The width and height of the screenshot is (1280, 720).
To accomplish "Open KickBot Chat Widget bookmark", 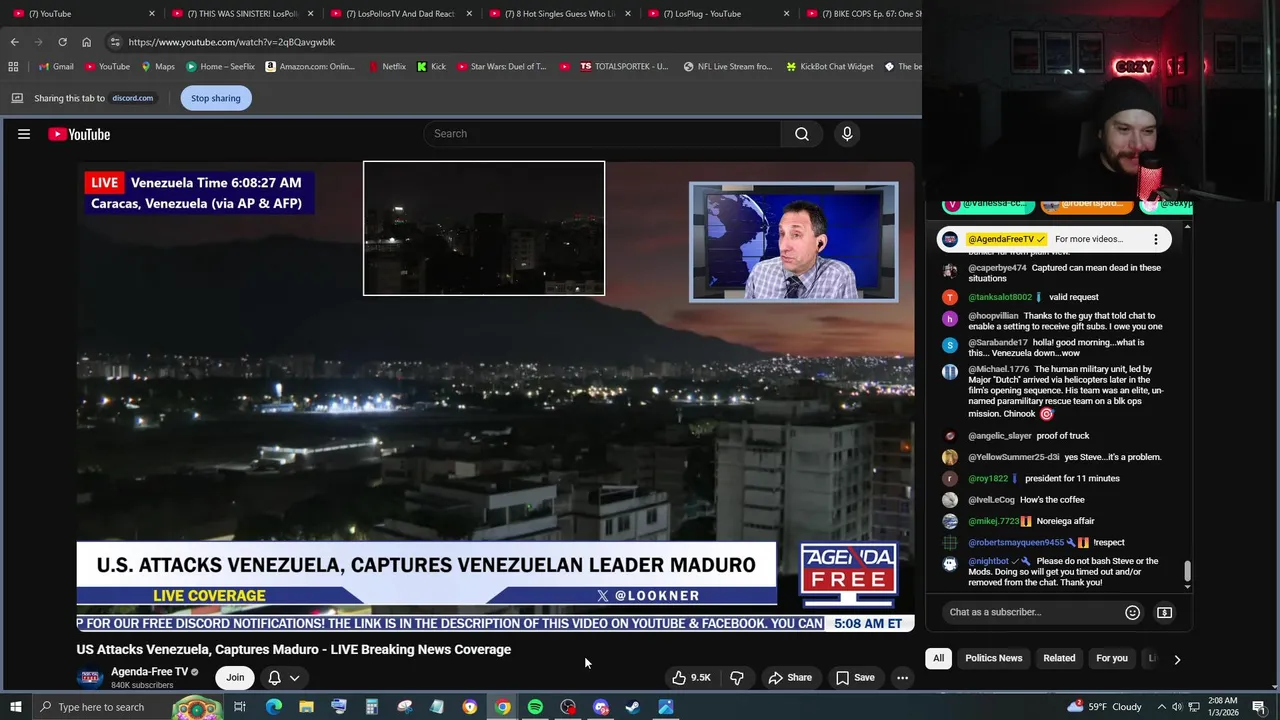I will [x=829, y=67].
